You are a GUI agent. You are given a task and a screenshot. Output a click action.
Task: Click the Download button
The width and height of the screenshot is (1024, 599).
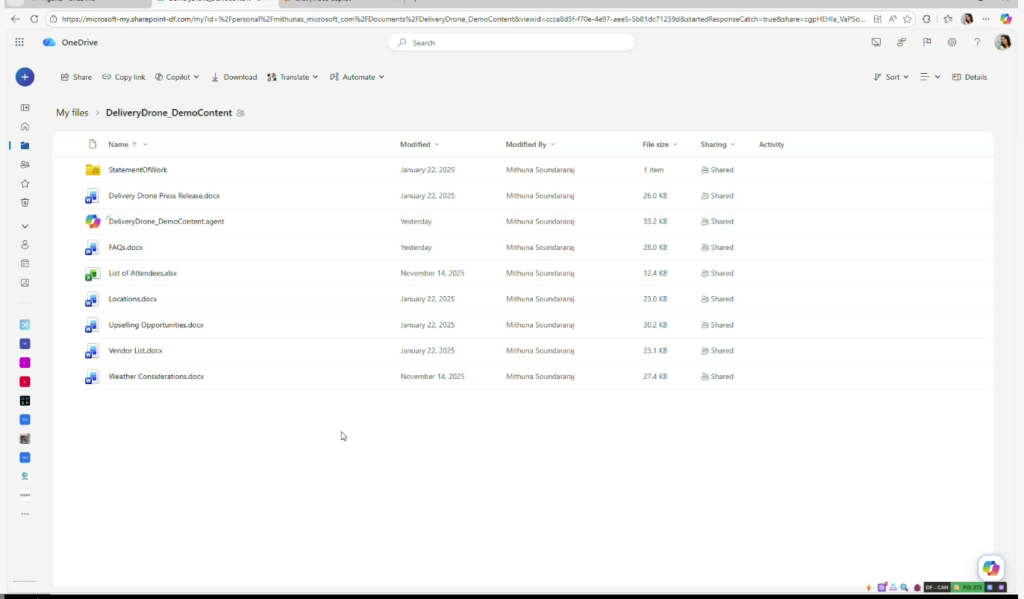234,77
